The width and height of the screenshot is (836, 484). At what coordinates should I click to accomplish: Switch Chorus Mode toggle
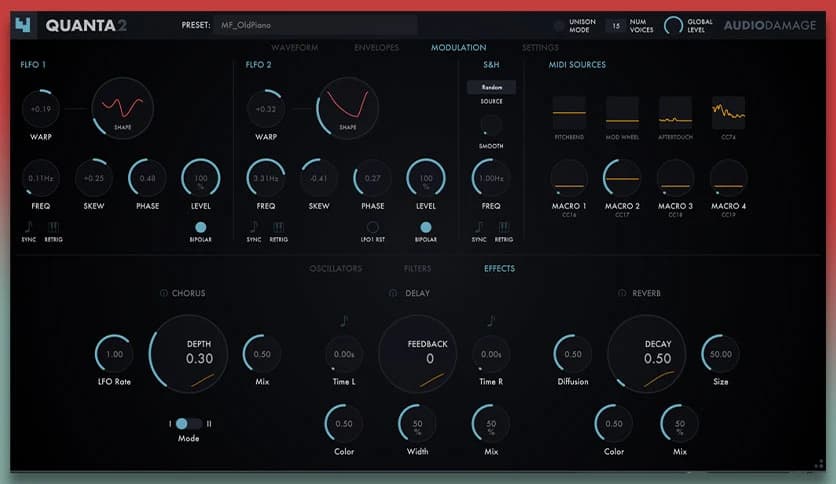pos(189,424)
